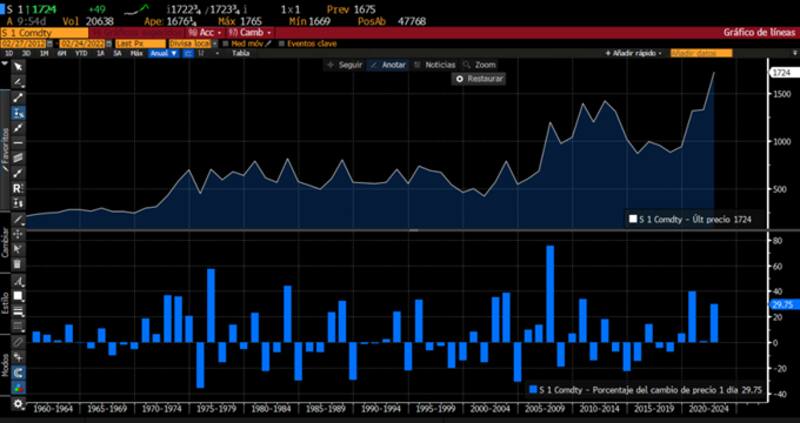Image resolution: width=800 pixels, height=423 pixels.
Task: Toggle S 1 Comdty price legend checkbox
Action: [633, 218]
